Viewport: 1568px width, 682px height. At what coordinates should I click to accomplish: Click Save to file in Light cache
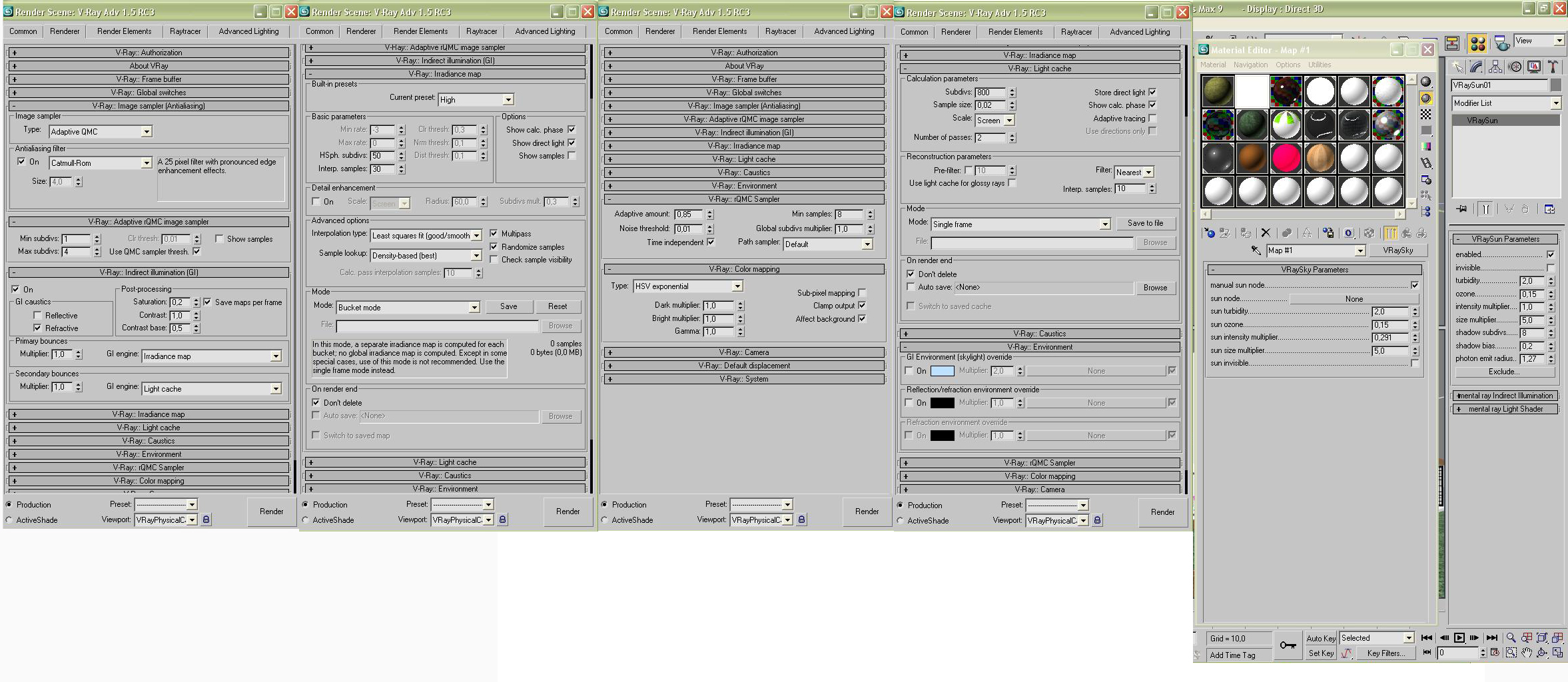tap(1145, 223)
